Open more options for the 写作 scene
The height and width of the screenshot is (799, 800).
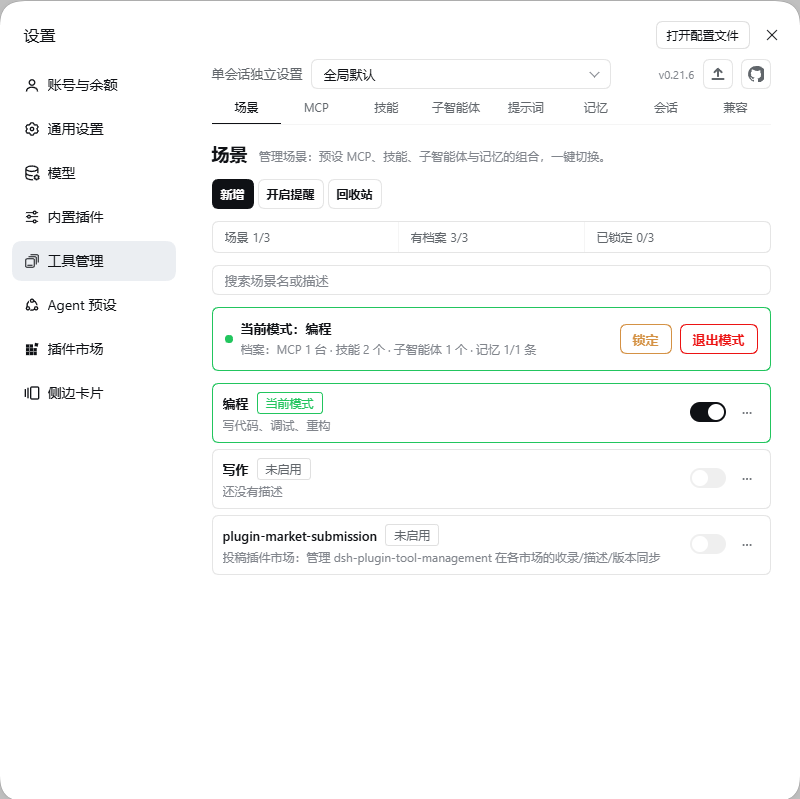[747, 479]
